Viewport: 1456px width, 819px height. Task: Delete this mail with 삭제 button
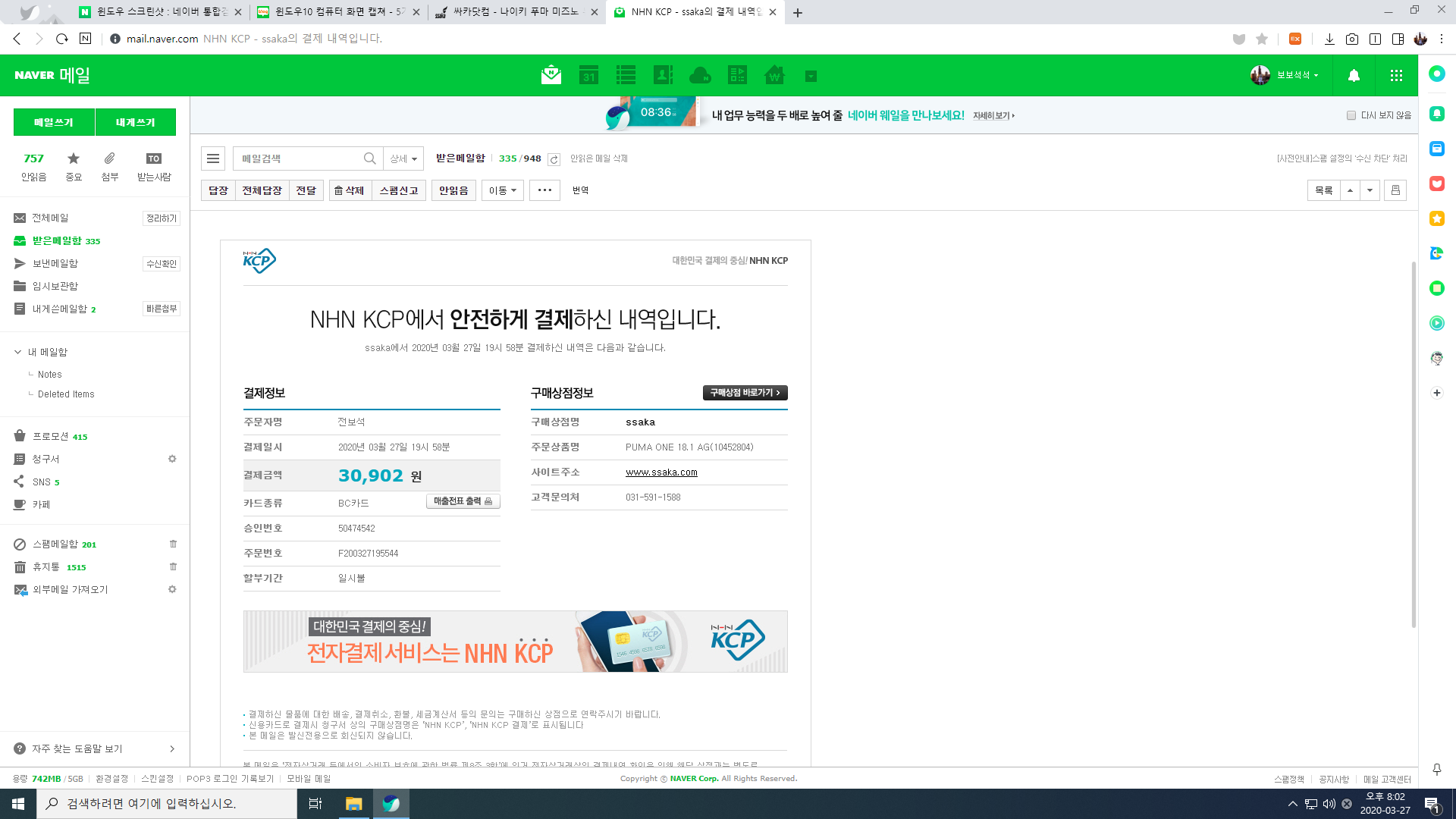coord(350,190)
